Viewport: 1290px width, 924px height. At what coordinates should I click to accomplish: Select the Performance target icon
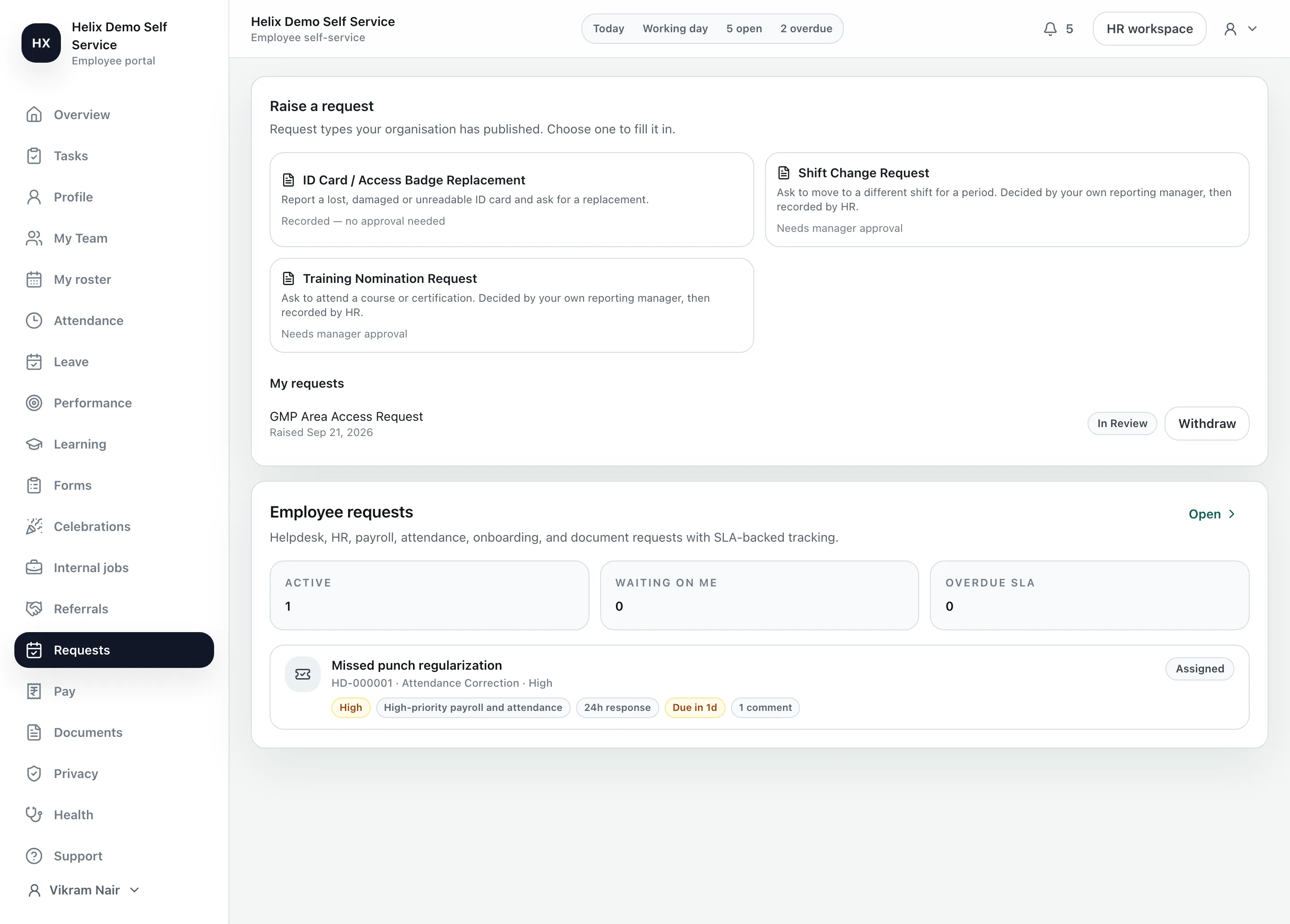[34, 403]
